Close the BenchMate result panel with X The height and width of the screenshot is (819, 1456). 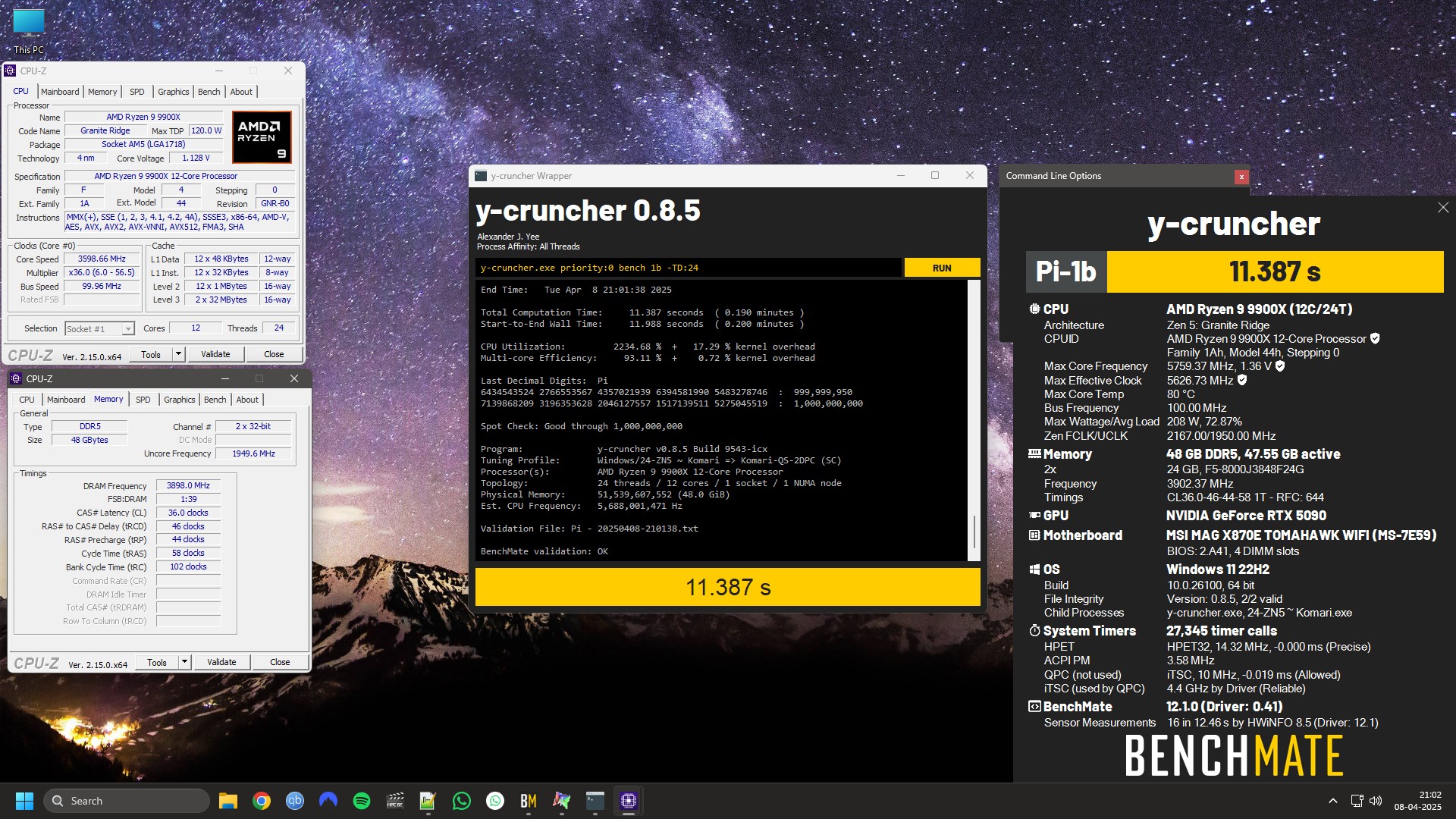(1443, 208)
